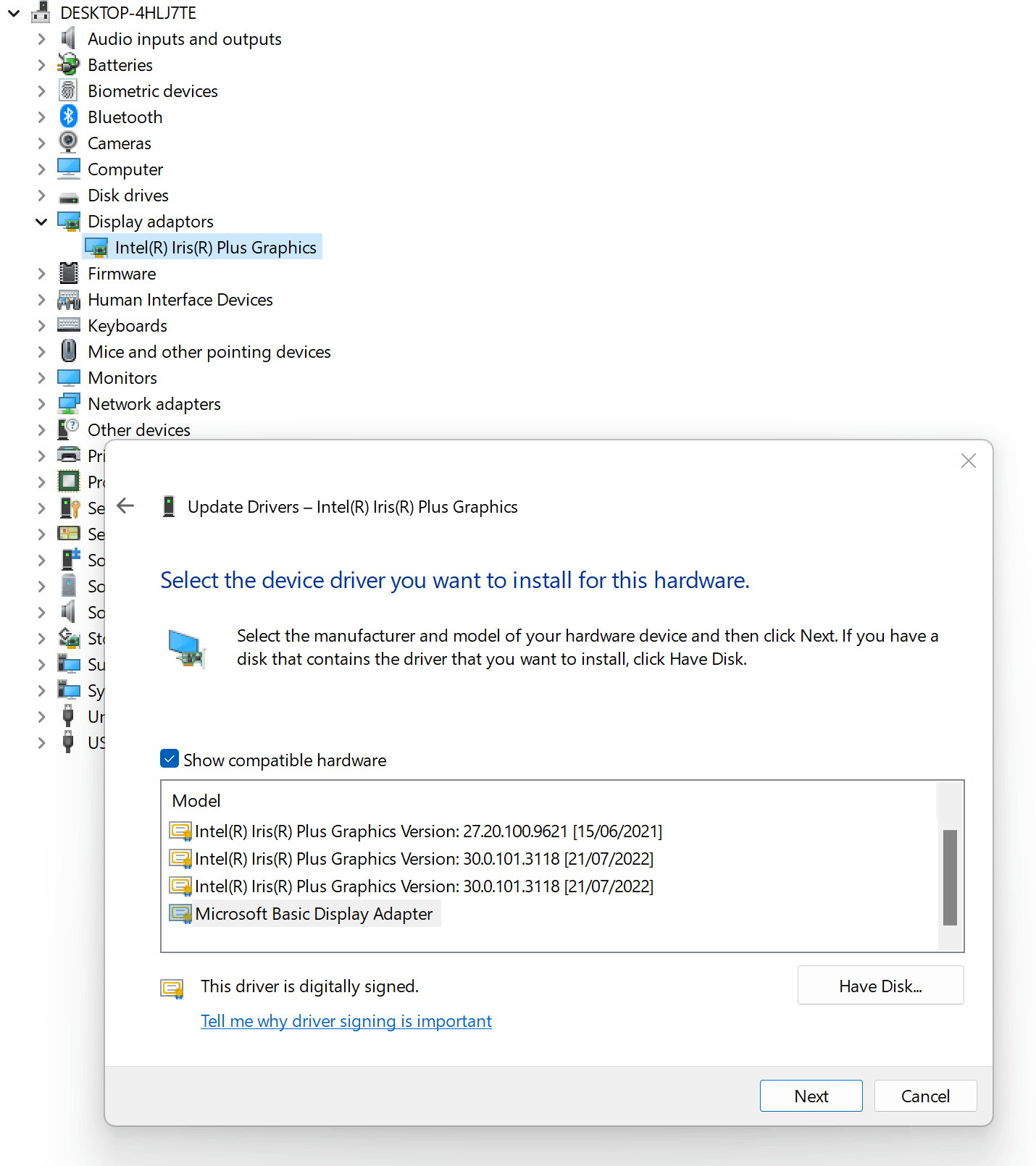Select Microsoft Basic Display Adapter model
The height and width of the screenshot is (1166, 1036).
click(x=314, y=914)
